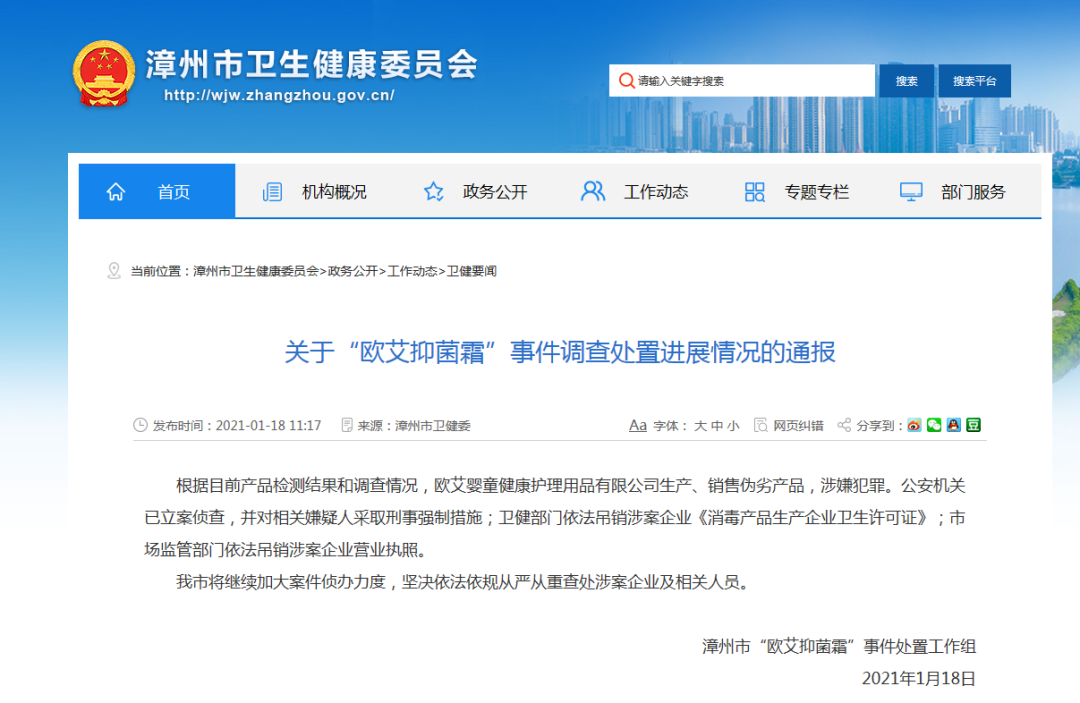Click the star icon beside 政务公开

coord(433,191)
